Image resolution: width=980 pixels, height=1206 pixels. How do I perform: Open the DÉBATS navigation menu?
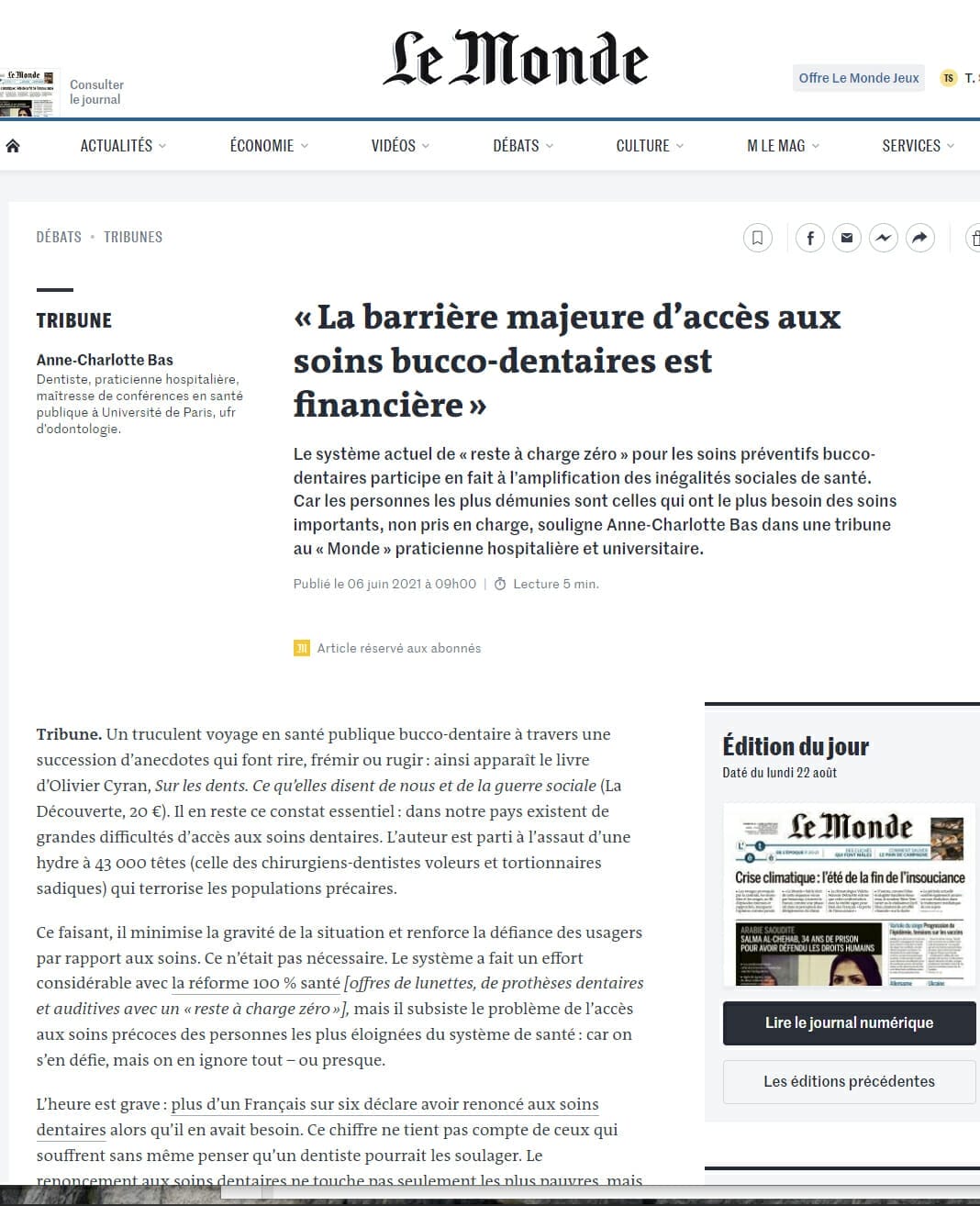click(523, 146)
